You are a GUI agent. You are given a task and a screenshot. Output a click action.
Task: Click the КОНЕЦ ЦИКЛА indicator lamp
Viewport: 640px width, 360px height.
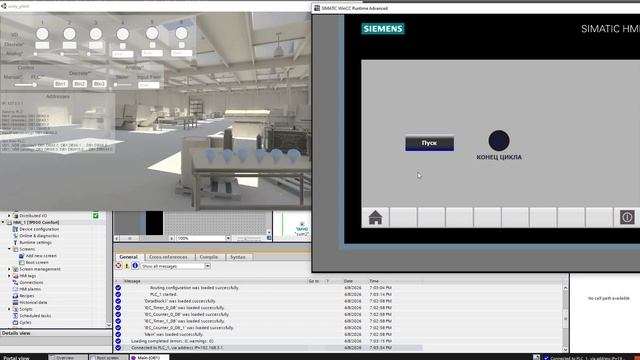(499, 140)
